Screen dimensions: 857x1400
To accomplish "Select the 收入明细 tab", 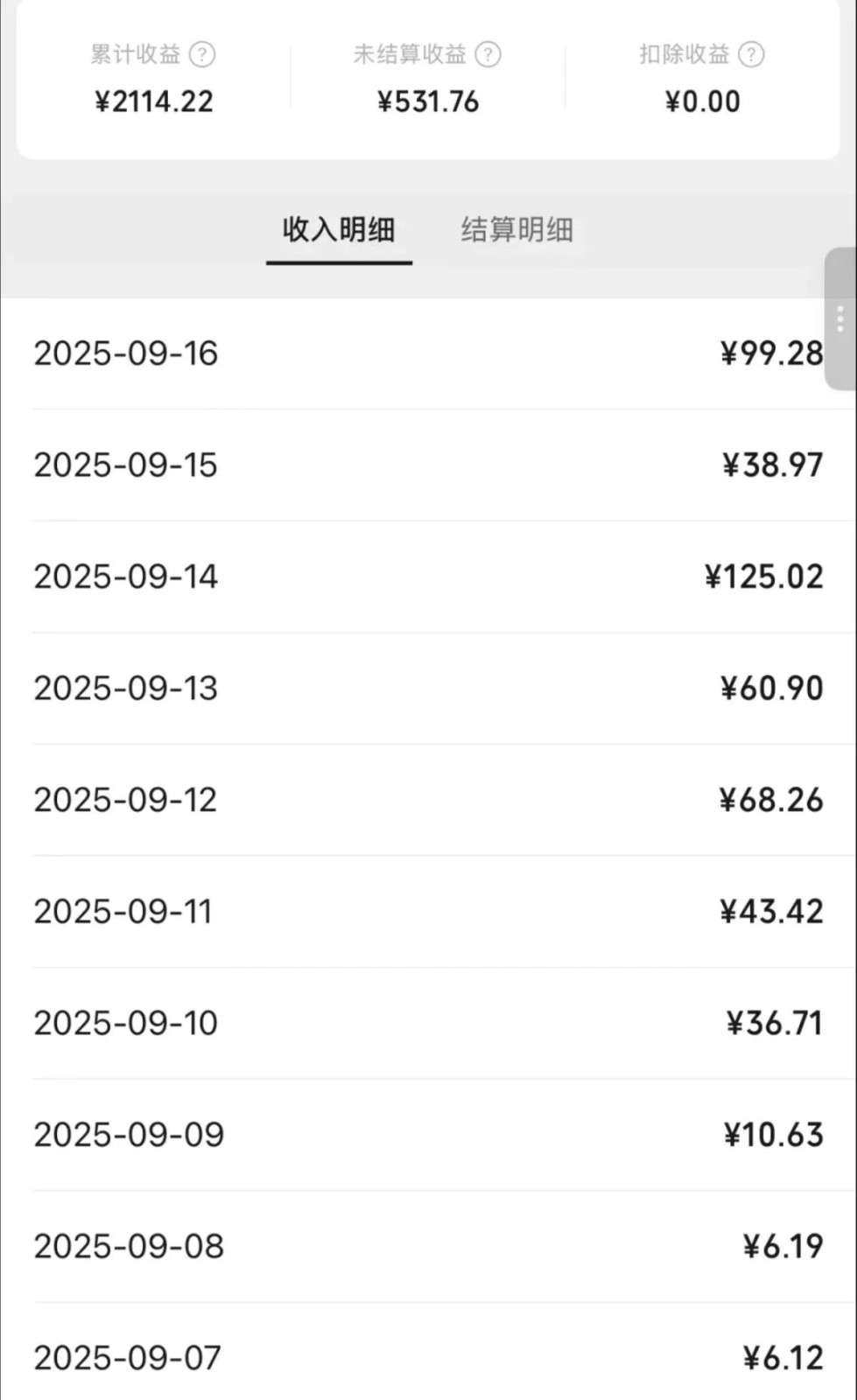I will coord(339,230).
